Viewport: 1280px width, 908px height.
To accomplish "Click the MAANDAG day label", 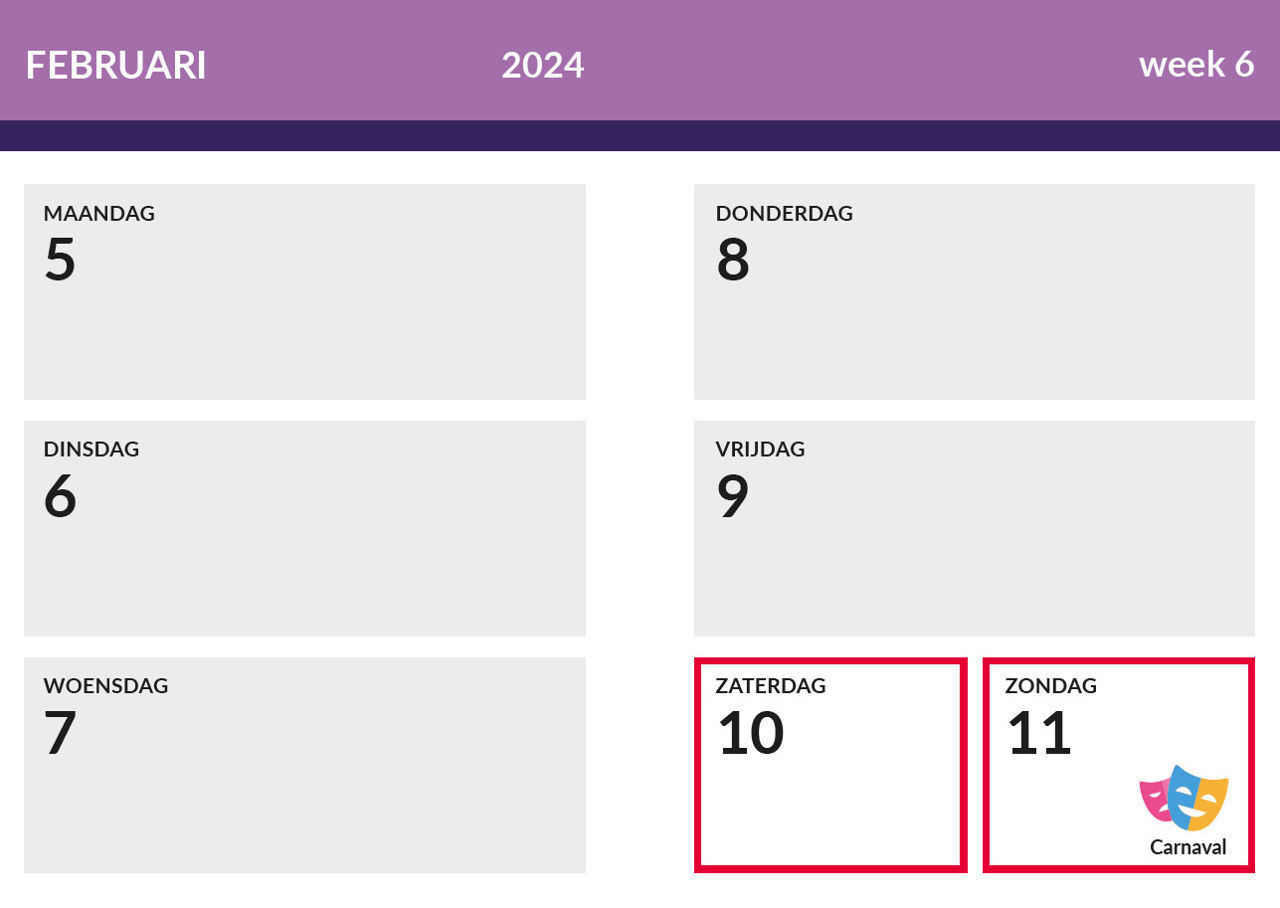I will click(99, 213).
